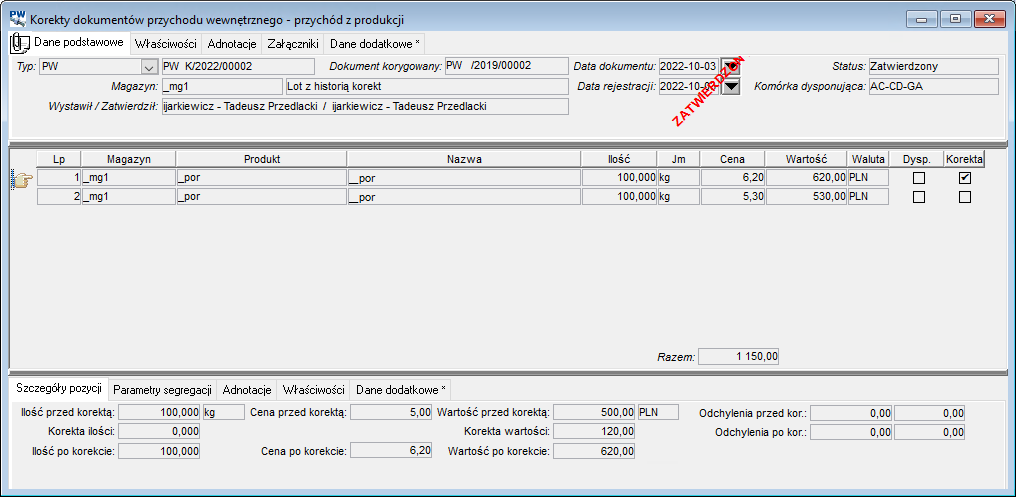The image size is (1016, 497).
Task: Click the first Odchylenia przed kor. field
Action: [x=851, y=413]
